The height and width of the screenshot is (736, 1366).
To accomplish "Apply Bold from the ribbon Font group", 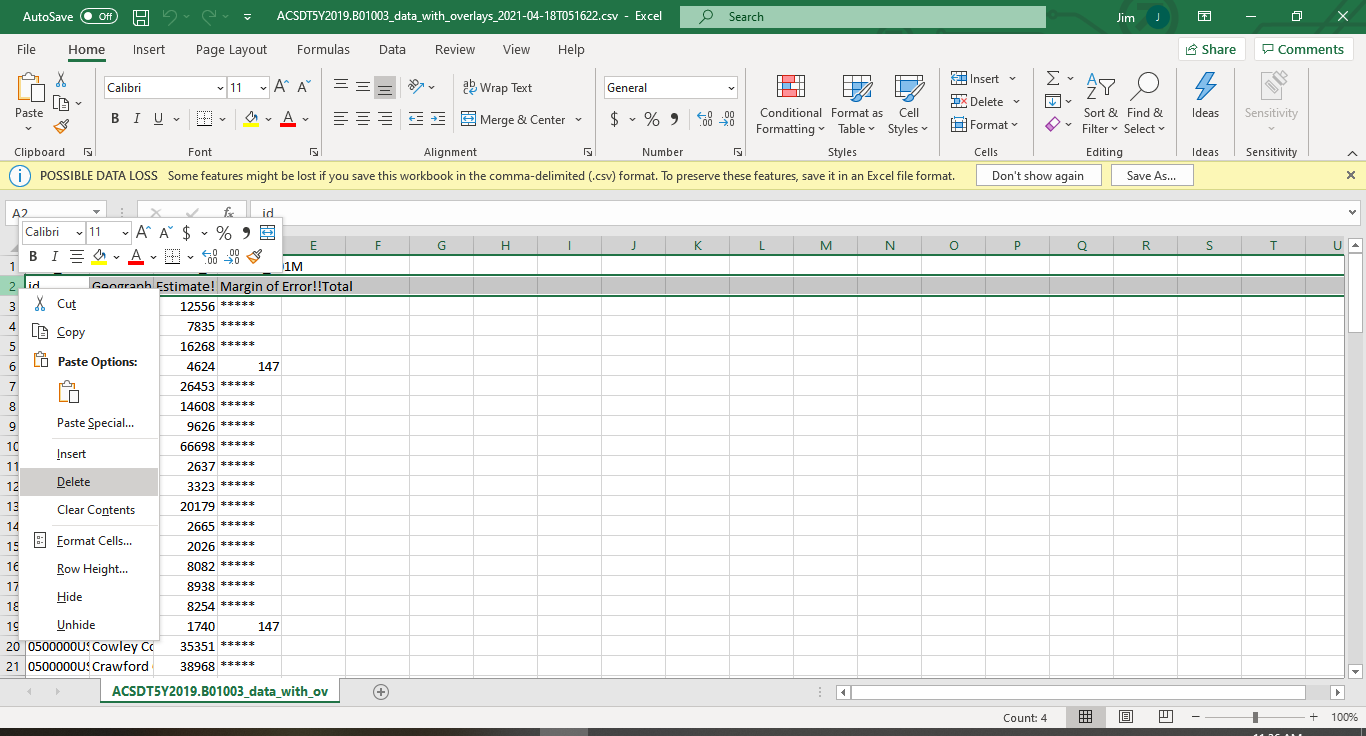I will click(x=115, y=119).
